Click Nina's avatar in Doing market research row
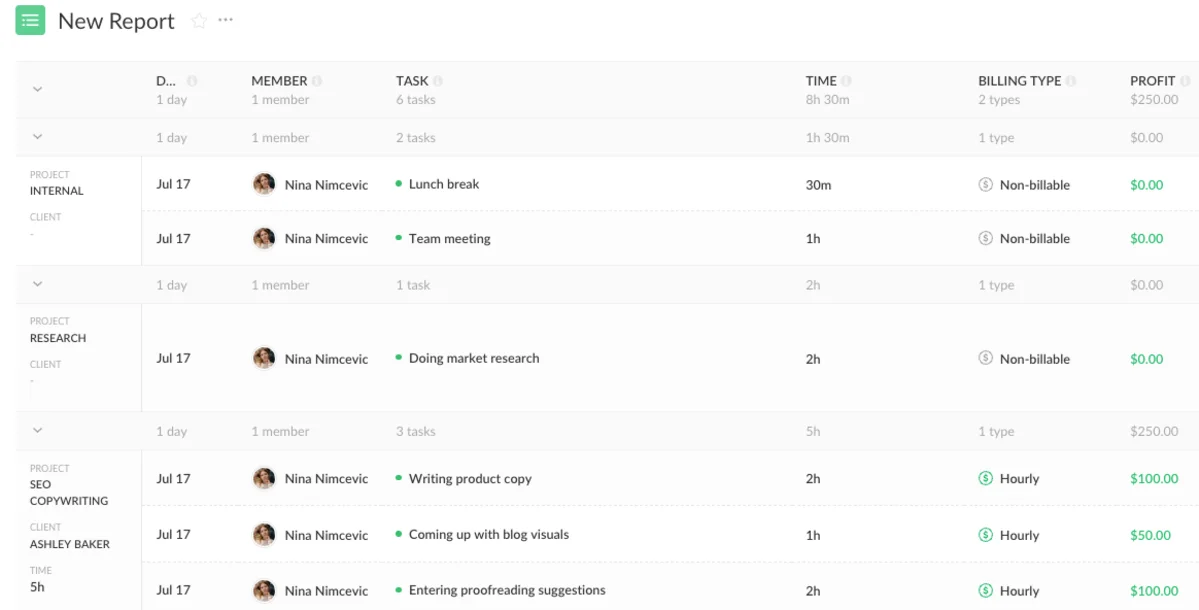The height and width of the screenshot is (610, 1199). coord(264,359)
